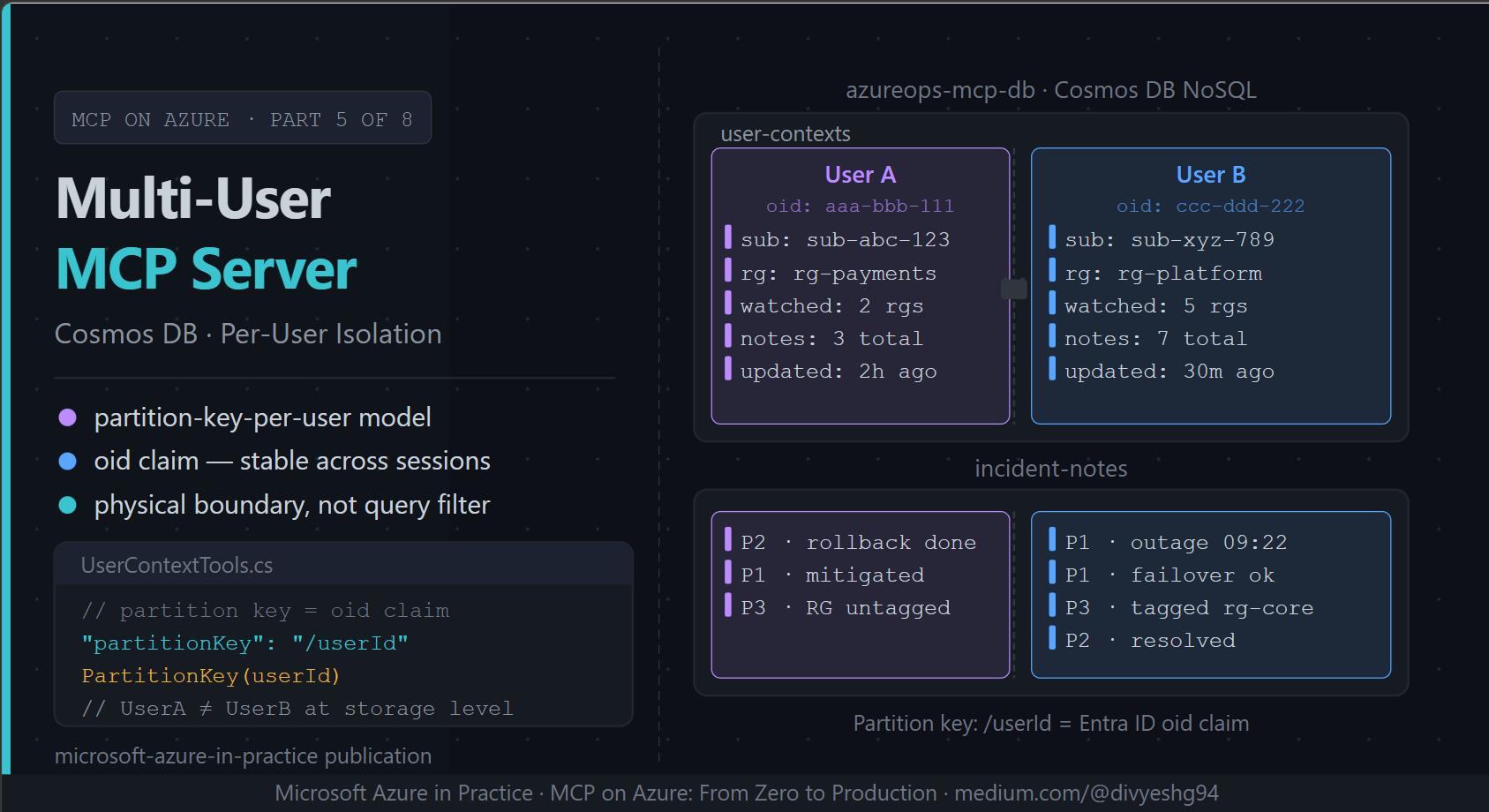Click the blue bullet dot beside oid claim

click(x=67, y=461)
